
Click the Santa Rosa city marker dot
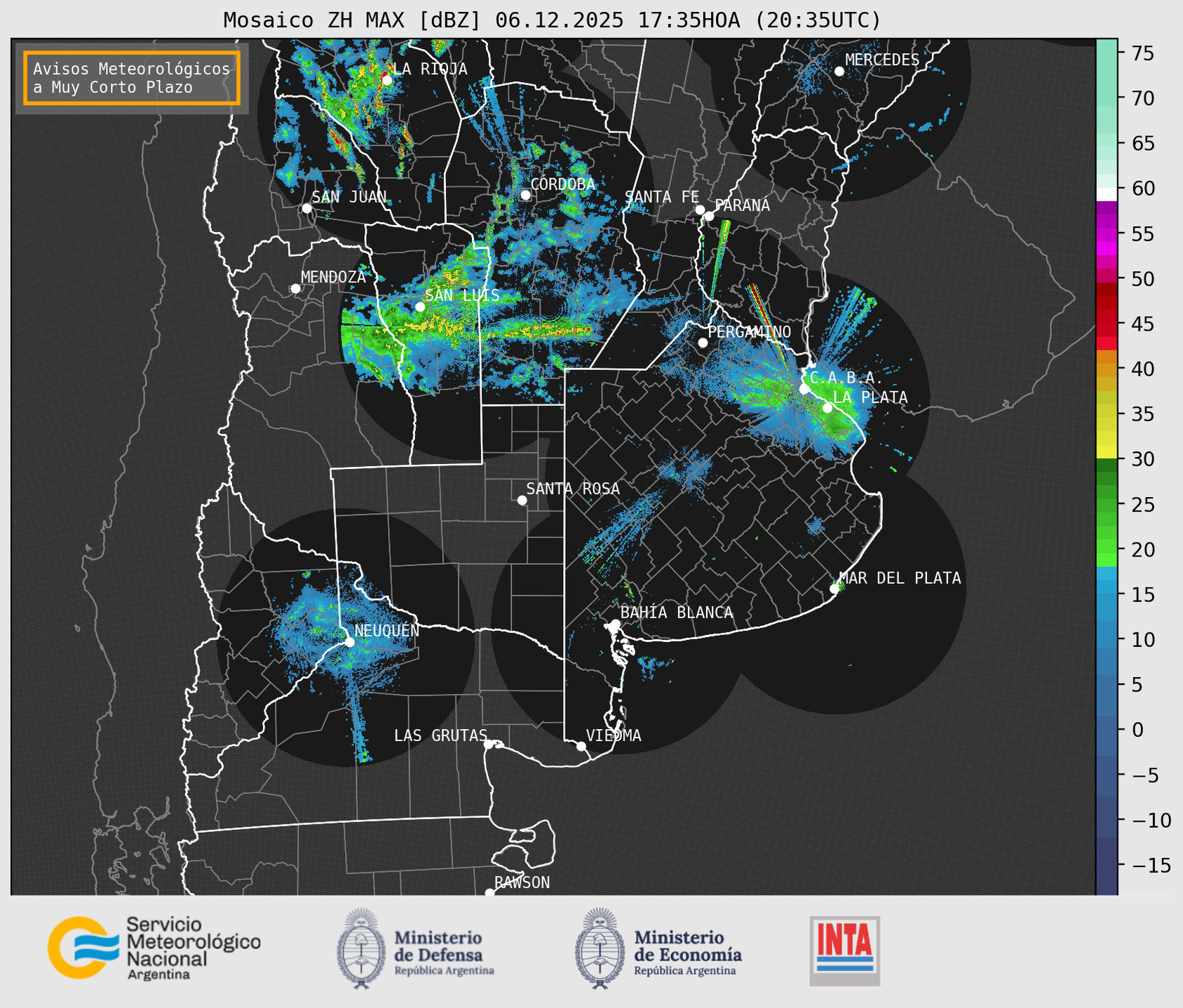click(x=522, y=500)
